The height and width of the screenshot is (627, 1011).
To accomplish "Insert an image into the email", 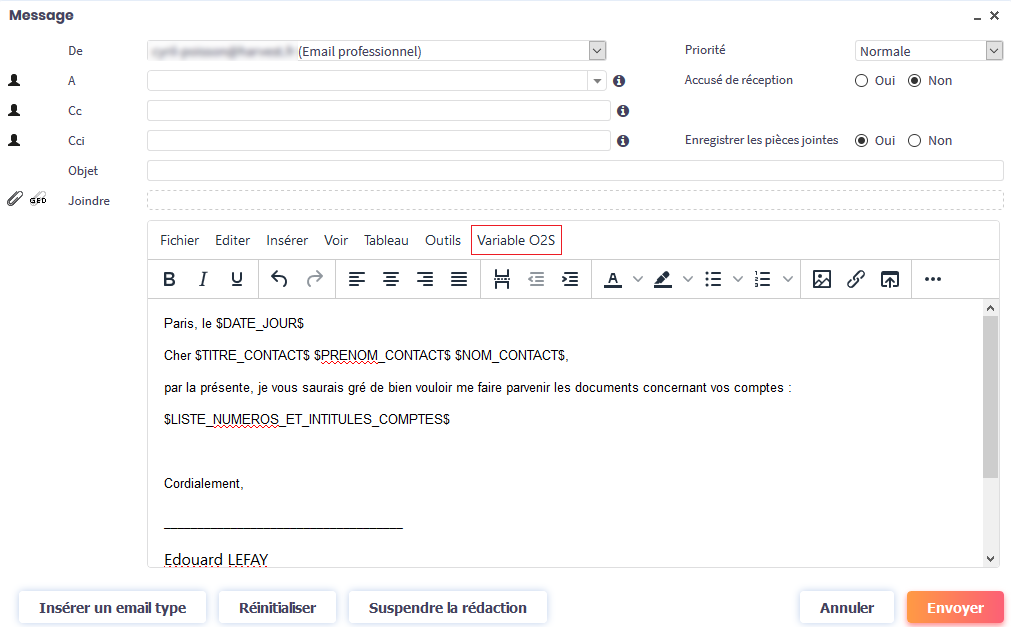I will pos(822,280).
